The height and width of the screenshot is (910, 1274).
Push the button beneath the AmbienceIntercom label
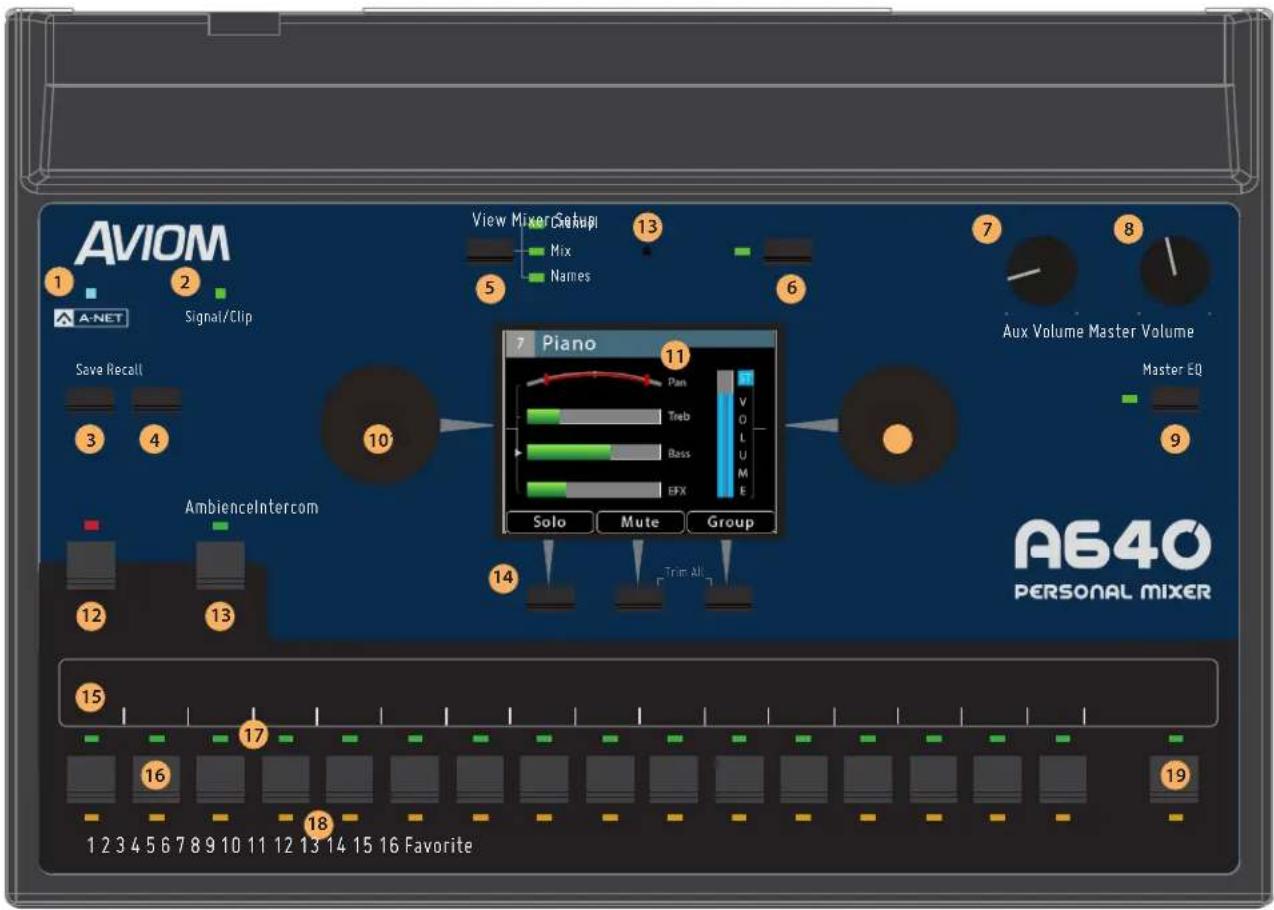click(x=221, y=566)
